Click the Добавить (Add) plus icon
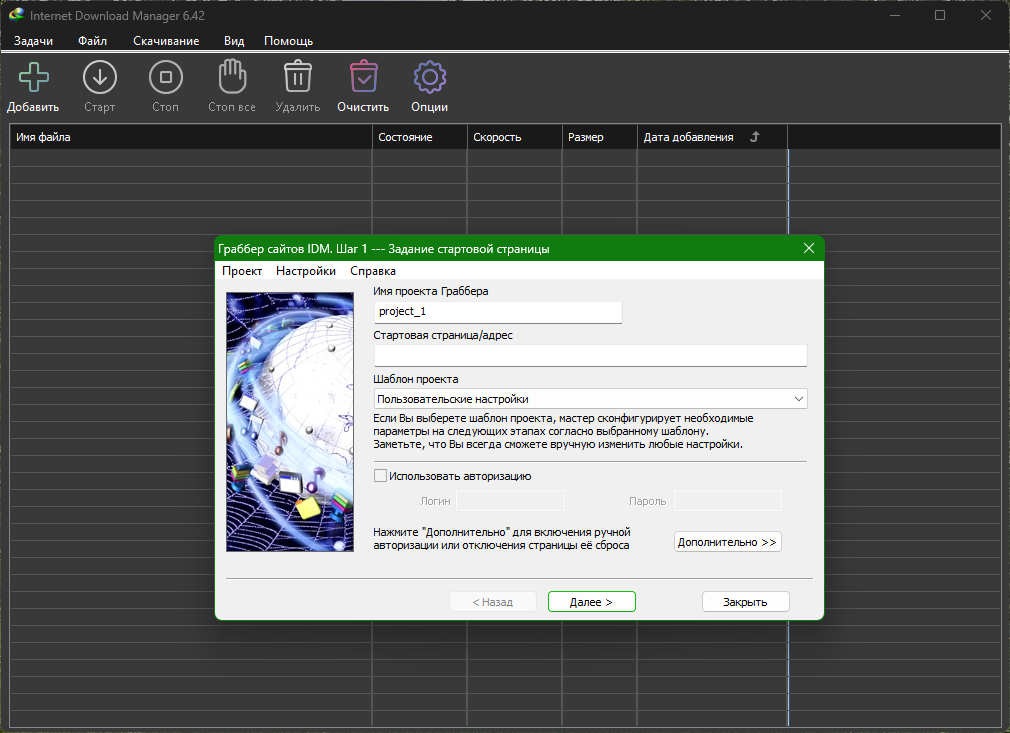Screen dimensions: 1010x733 click(33, 78)
